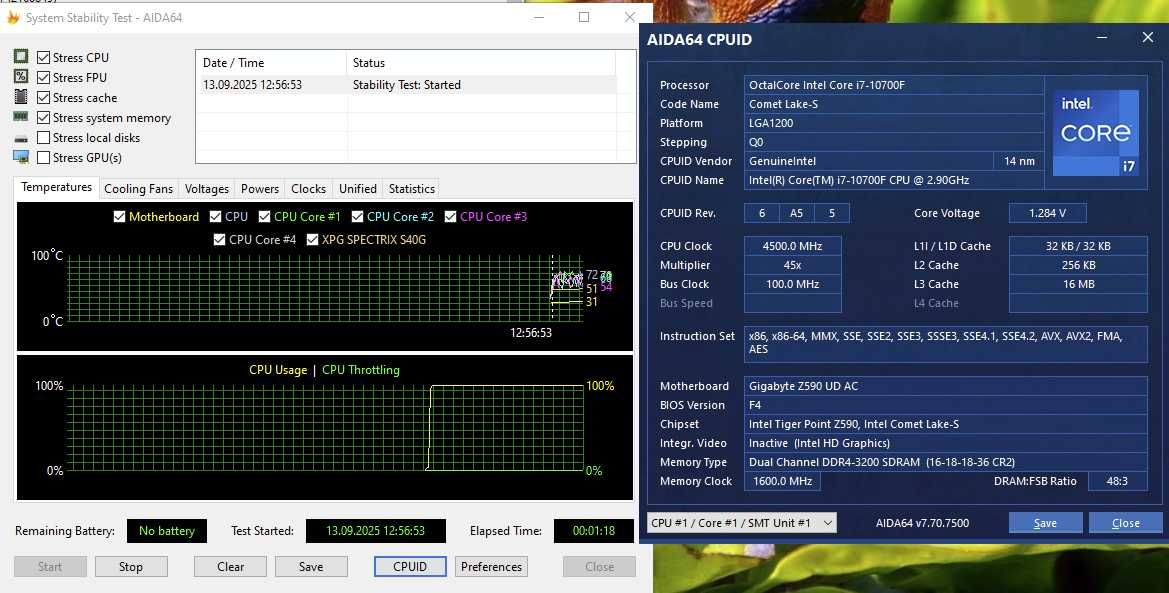Uncheck Stress system memory checkbox
This screenshot has height=593, width=1169.
pyautogui.click(x=43, y=118)
